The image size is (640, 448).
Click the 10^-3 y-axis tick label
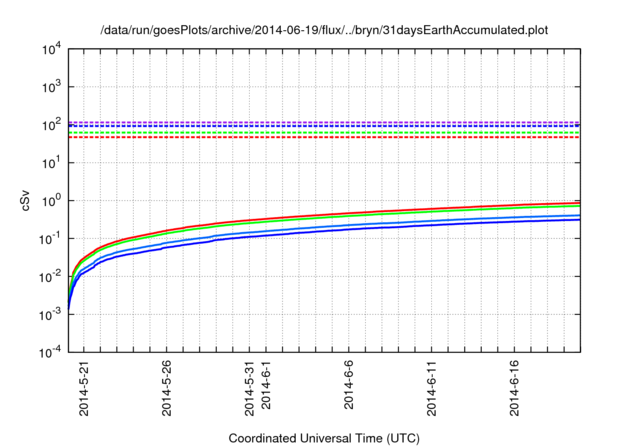pyautogui.click(x=50, y=315)
